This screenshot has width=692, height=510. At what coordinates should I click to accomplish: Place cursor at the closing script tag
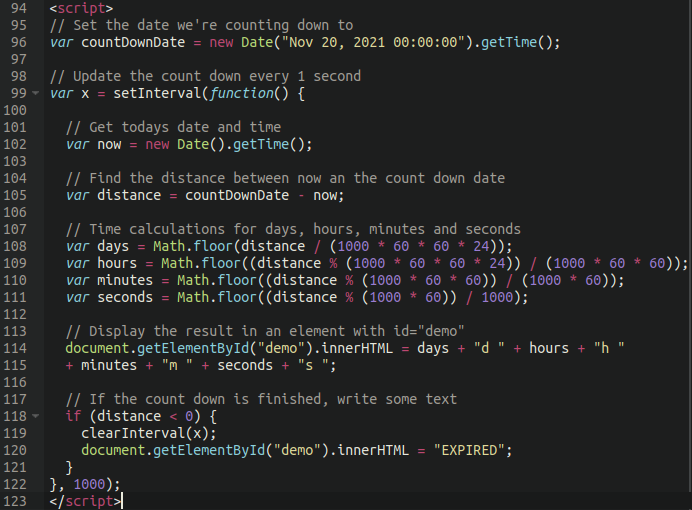pos(84,501)
